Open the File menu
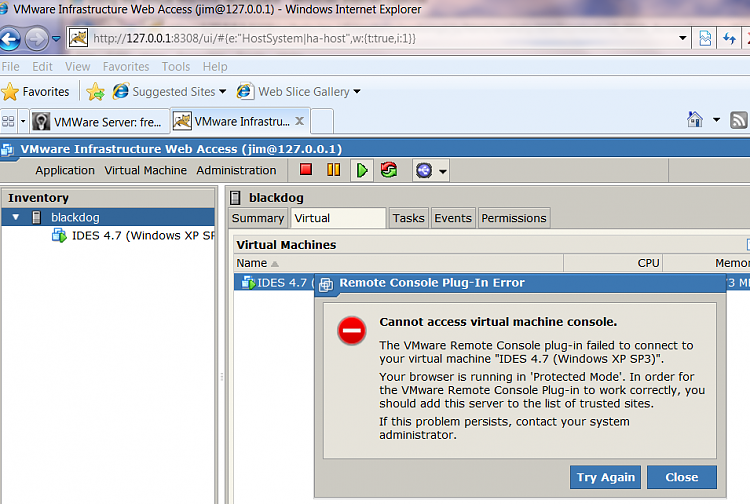The height and width of the screenshot is (504, 750). click(x=11, y=66)
